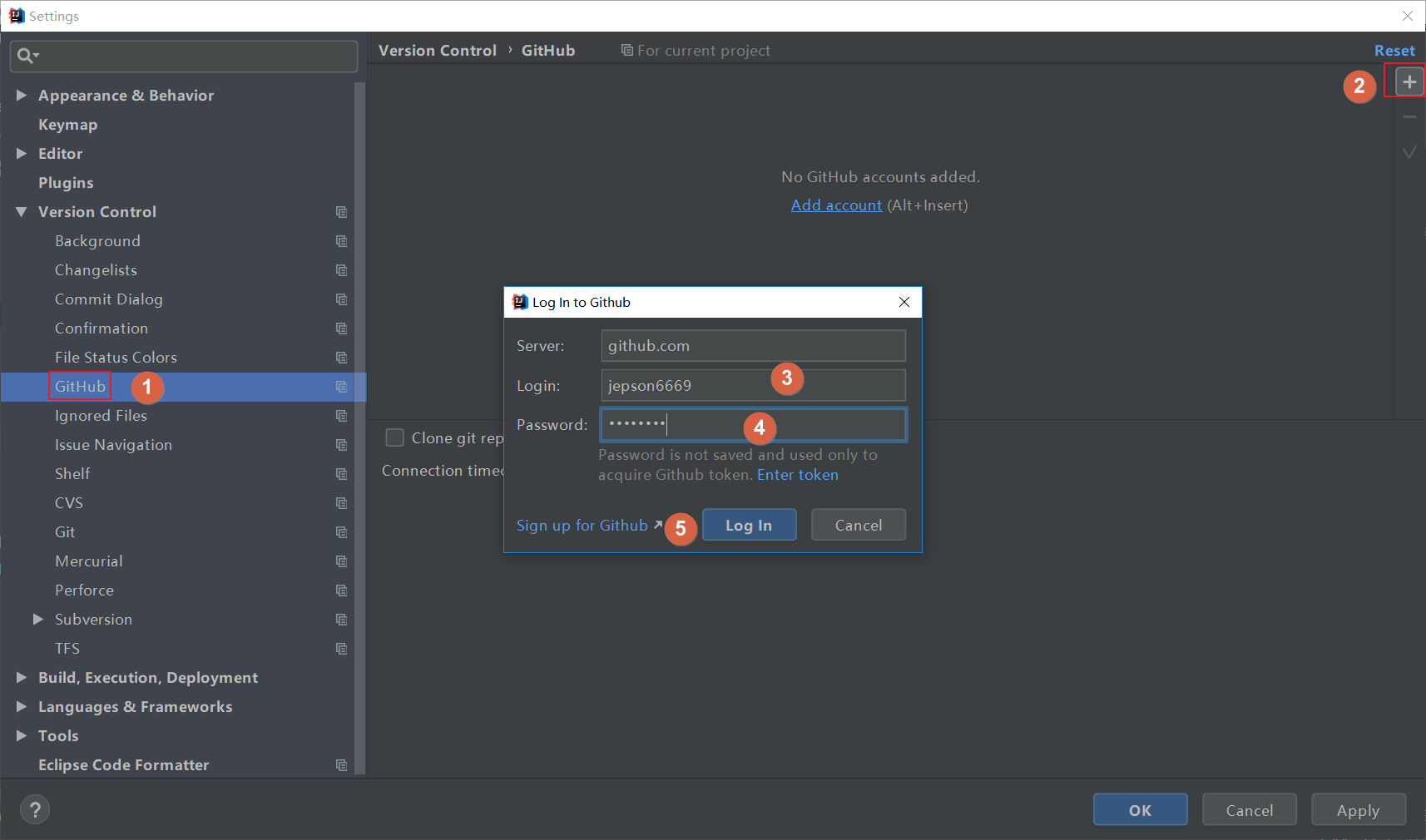This screenshot has width=1426, height=840.
Task: Click project-level icon beside Changelists
Action: 341,270
